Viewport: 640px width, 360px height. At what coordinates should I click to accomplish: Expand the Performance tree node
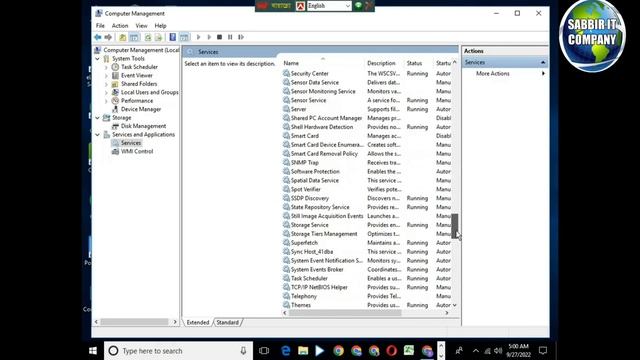[x=106, y=101]
